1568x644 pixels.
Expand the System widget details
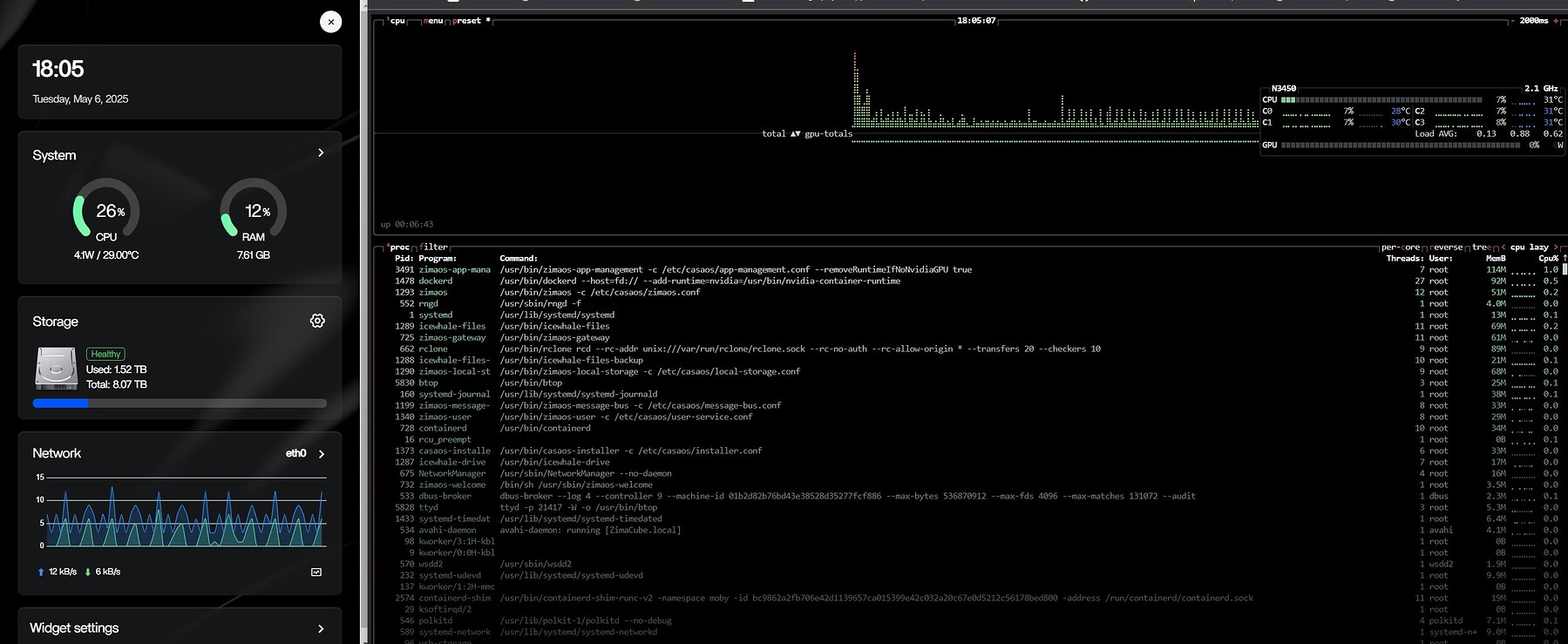coord(321,153)
